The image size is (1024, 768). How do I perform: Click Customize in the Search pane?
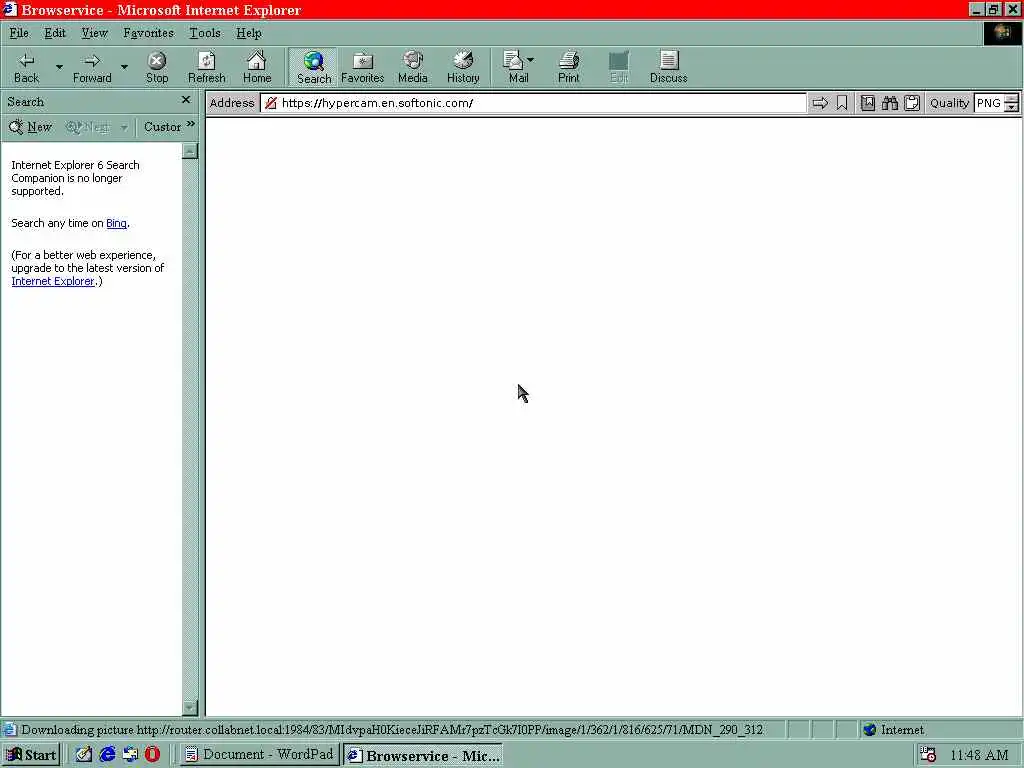[x=162, y=127]
